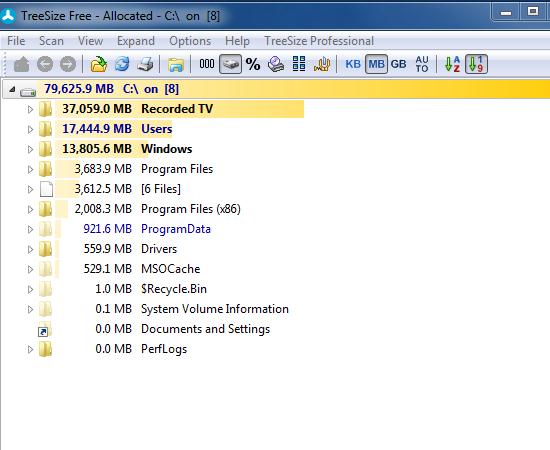Click the [6 Files] blank file icon
The height and width of the screenshot is (450, 550).
coord(46,189)
